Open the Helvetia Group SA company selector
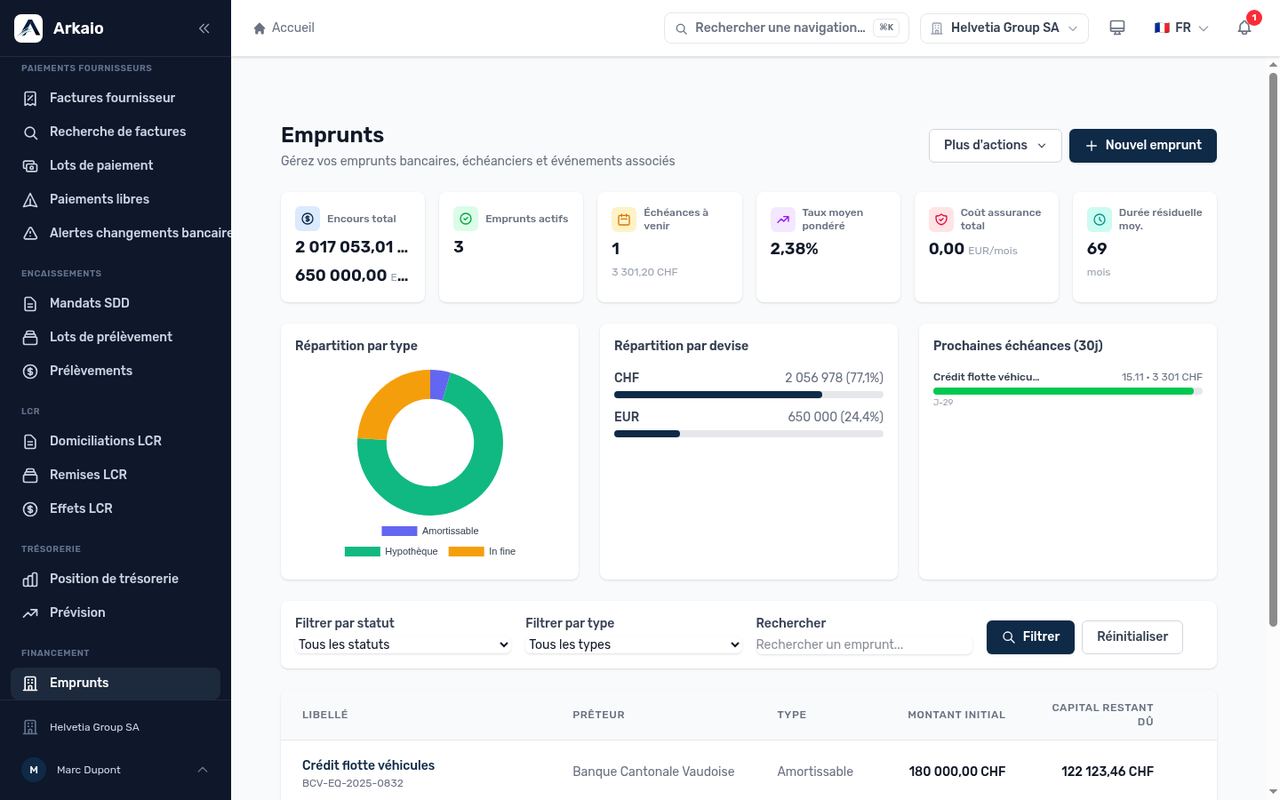Screen dimensions: 1280x800 tap(1004, 28)
